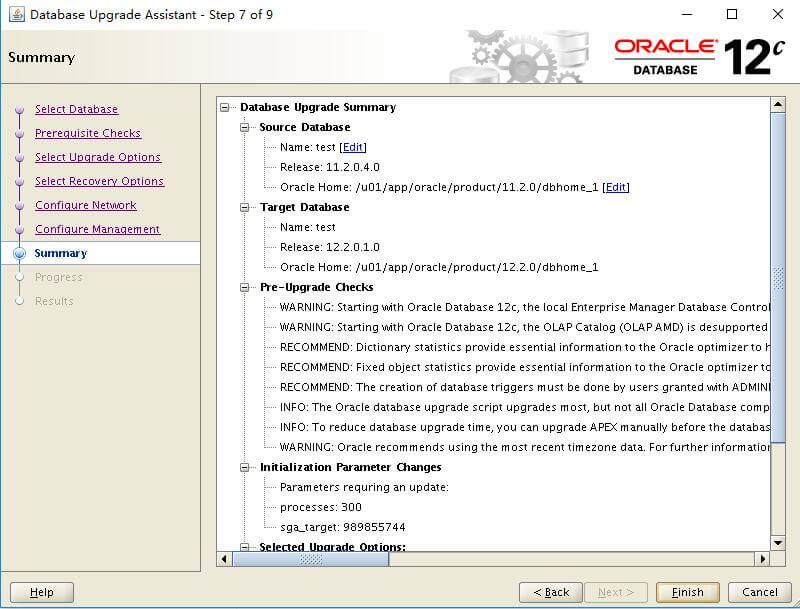Click the horizontal scrollbar thumb
The width and height of the screenshot is (800, 609).
coord(311,559)
